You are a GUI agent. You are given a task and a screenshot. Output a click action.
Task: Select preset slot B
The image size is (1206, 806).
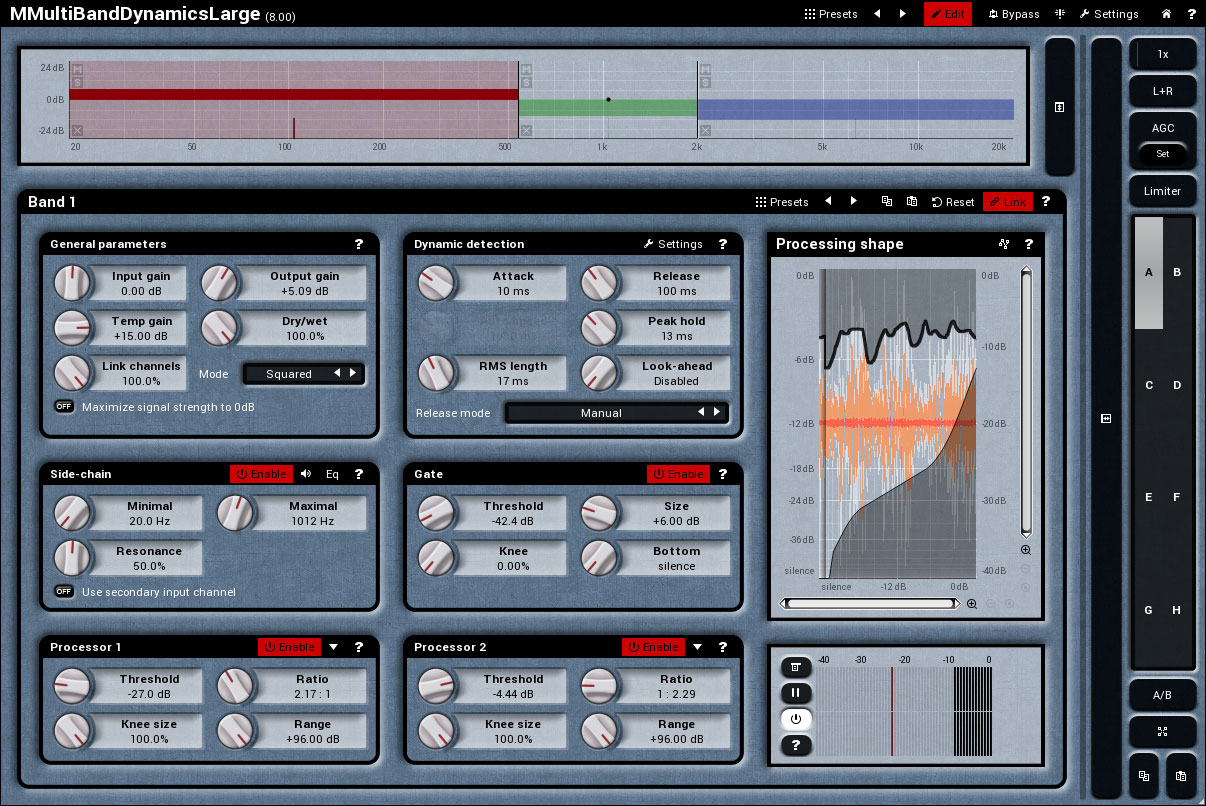(x=1177, y=272)
